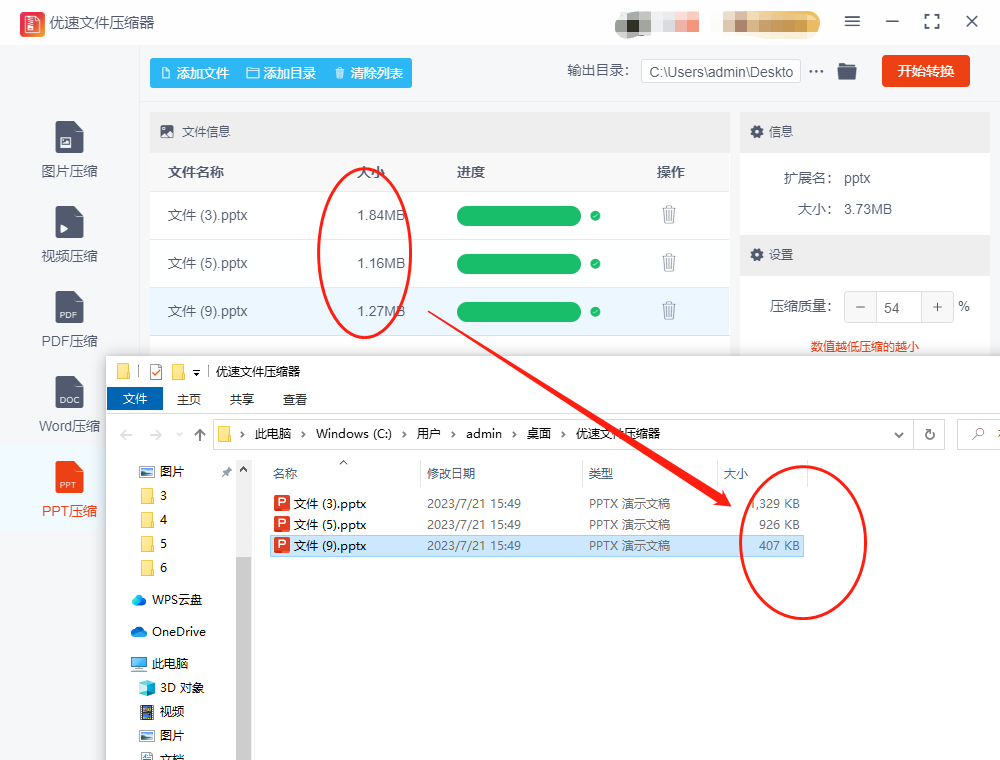Click the compression quality value 54
Viewport: 1000px width, 760px height.
(x=899, y=308)
